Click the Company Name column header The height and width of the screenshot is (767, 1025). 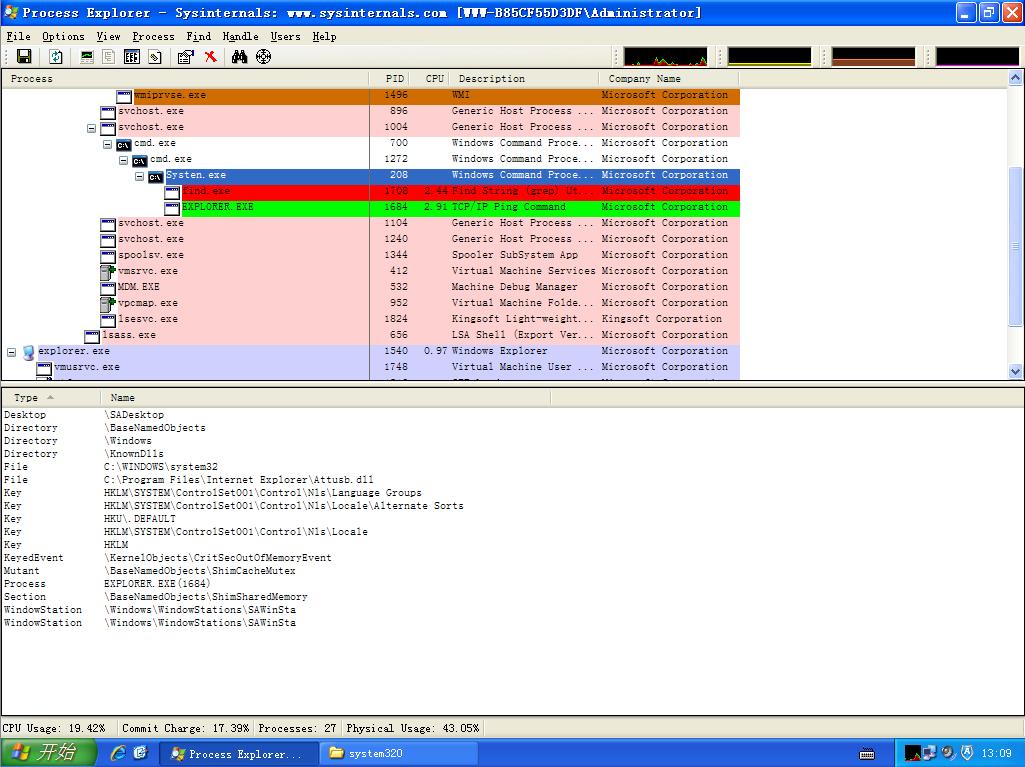click(x=644, y=78)
